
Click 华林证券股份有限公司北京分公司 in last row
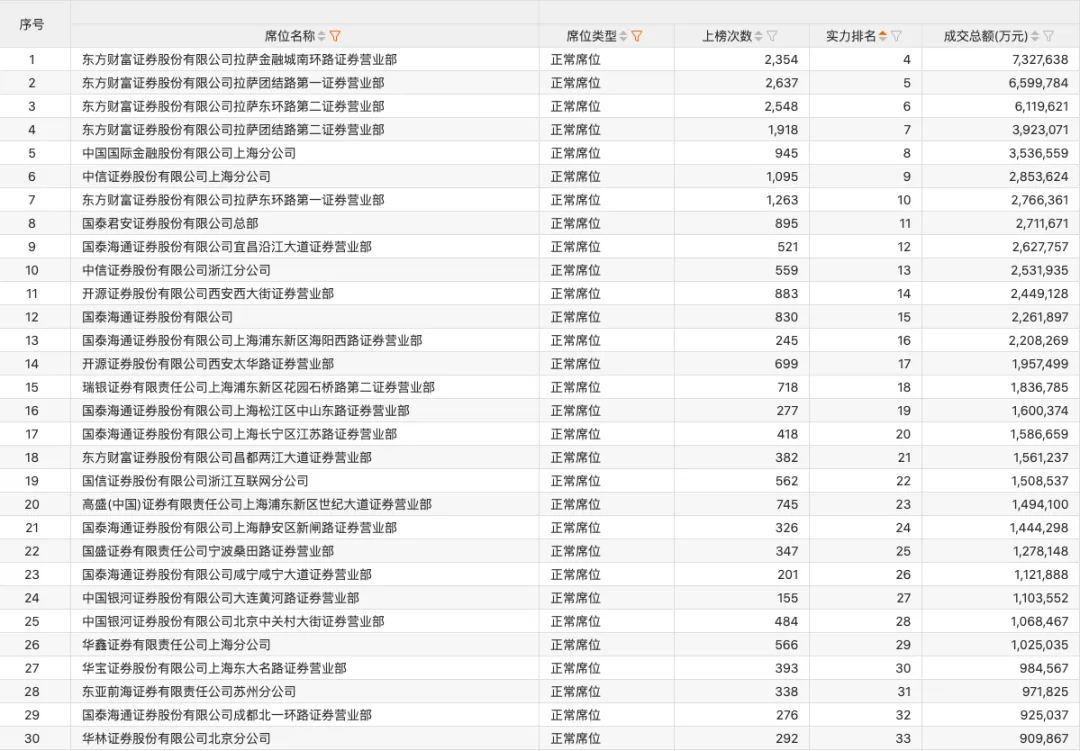[x=176, y=738]
